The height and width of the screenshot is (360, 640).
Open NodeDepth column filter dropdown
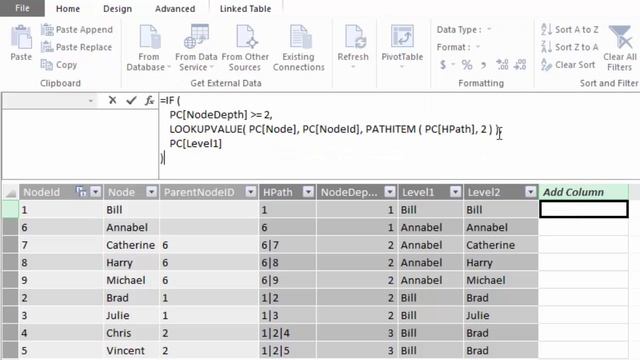pyautogui.click(x=390, y=192)
